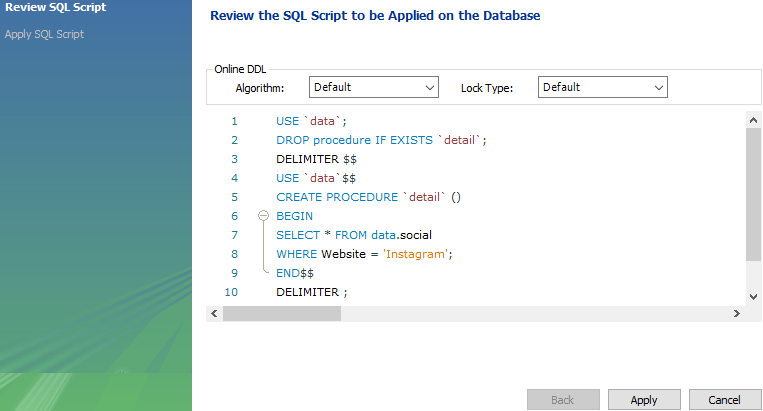
Task: Click the vertical scrollbar down arrow
Action: click(x=753, y=297)
